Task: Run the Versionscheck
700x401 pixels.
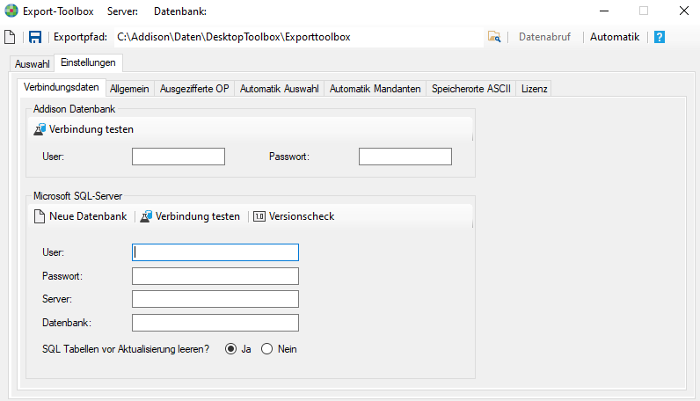Action: (x=294, y=217)
